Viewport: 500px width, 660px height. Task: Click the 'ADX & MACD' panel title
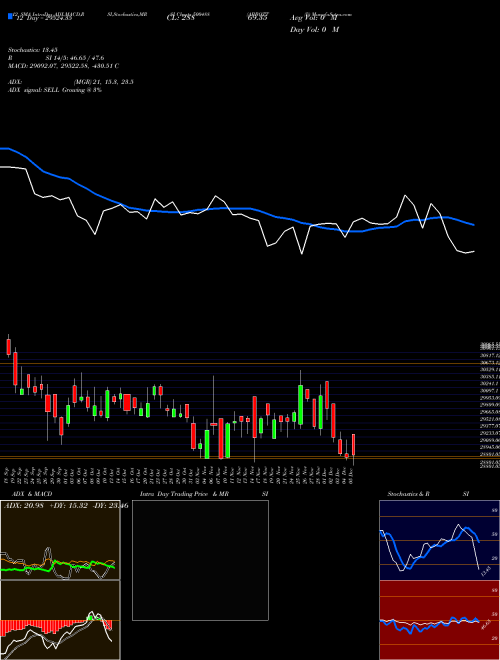[x=32, y=494]
